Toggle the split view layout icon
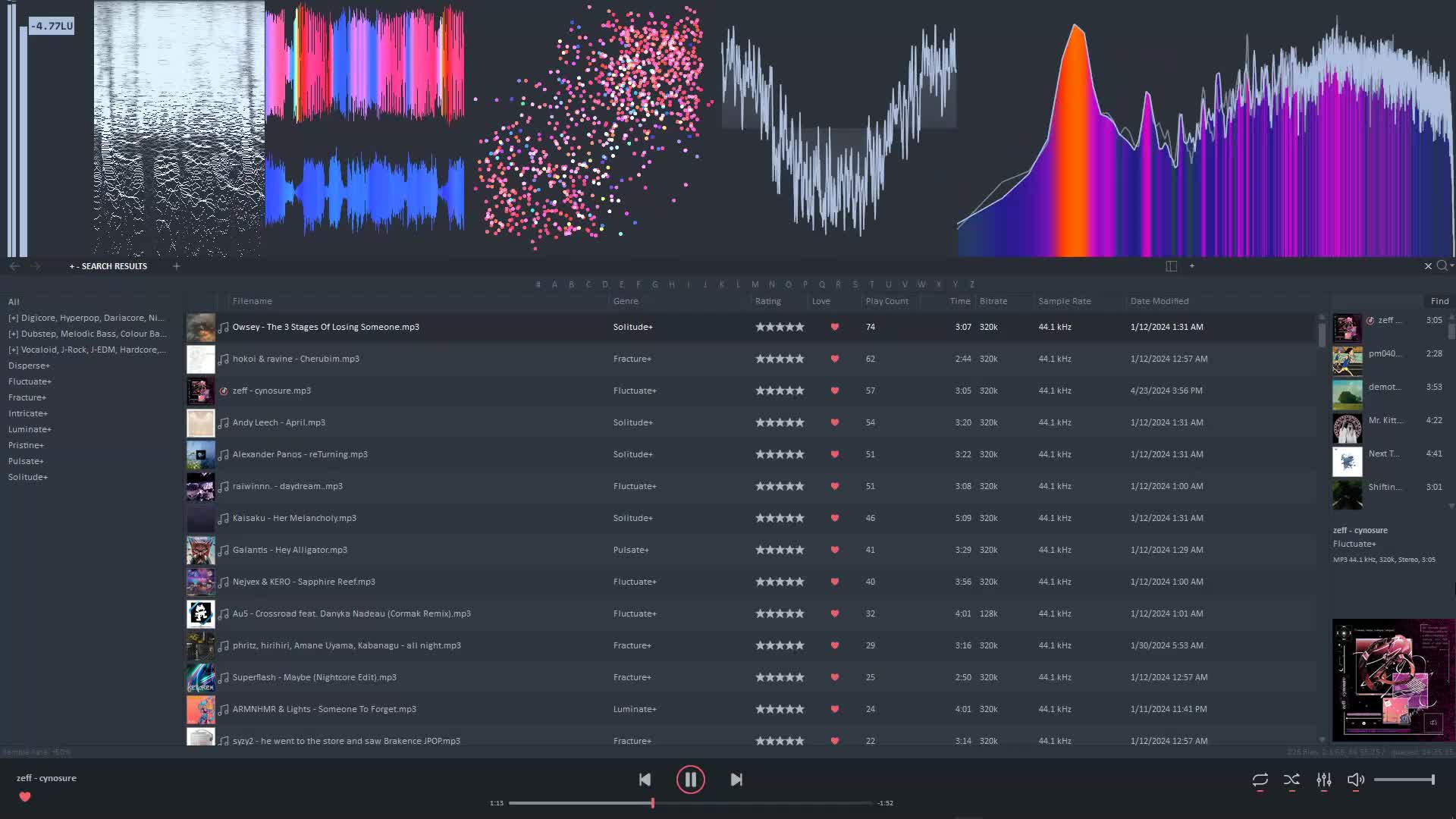 tap(1171, 266)
